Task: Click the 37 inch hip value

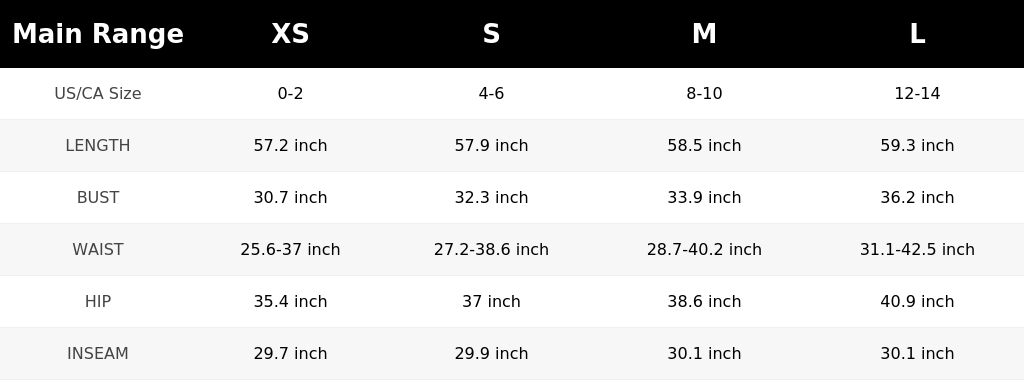Action: [x=491, y=302]
